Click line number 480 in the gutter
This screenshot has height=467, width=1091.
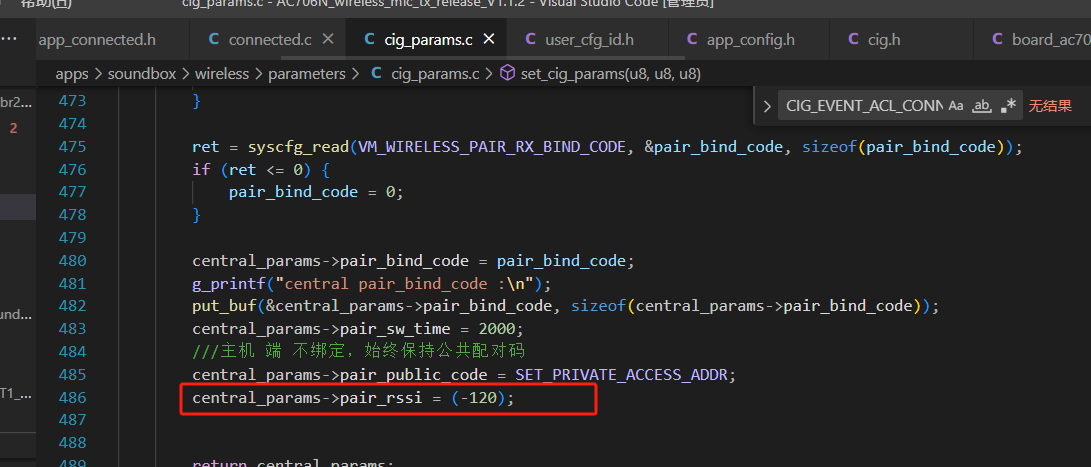click(72, 261)
